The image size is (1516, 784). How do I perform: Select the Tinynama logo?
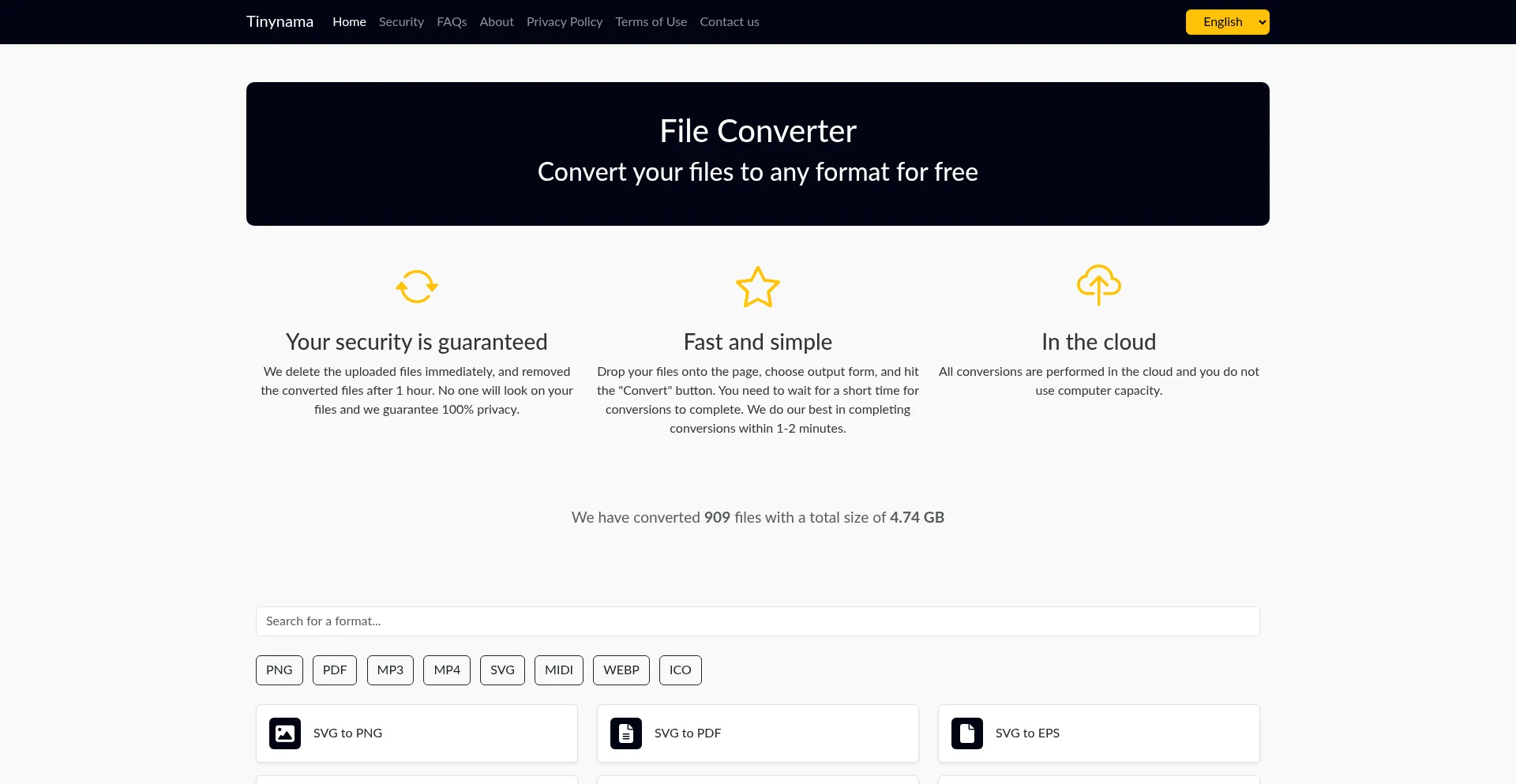[280, 21]
